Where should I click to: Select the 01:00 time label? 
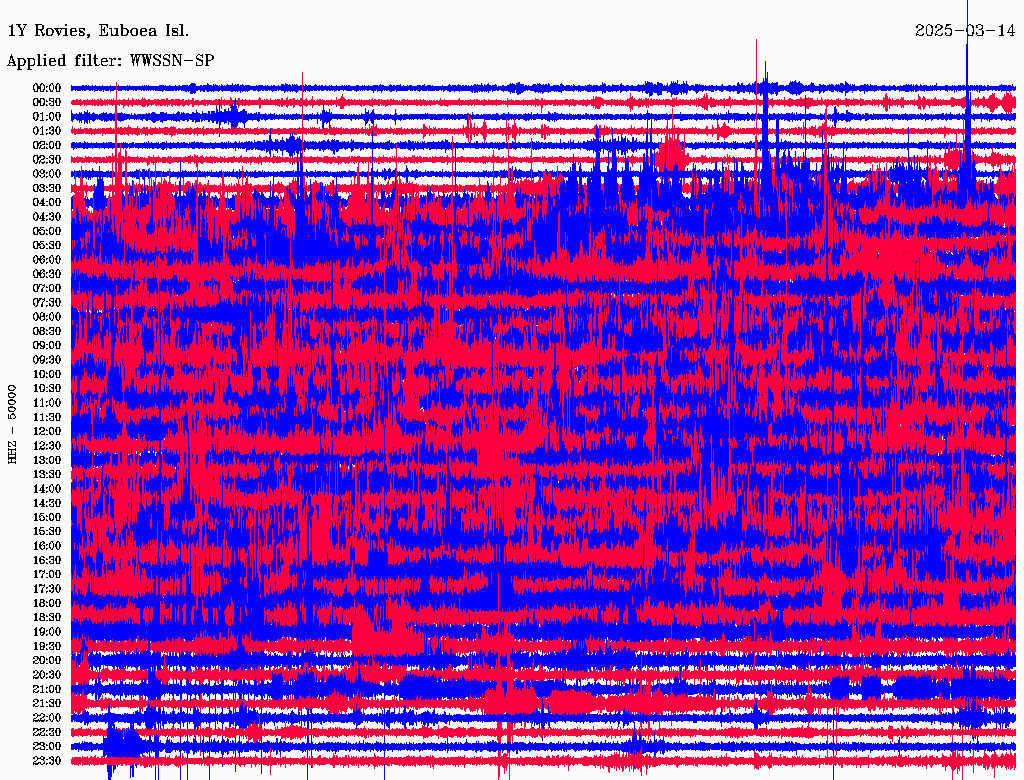[x=46, y=117]
